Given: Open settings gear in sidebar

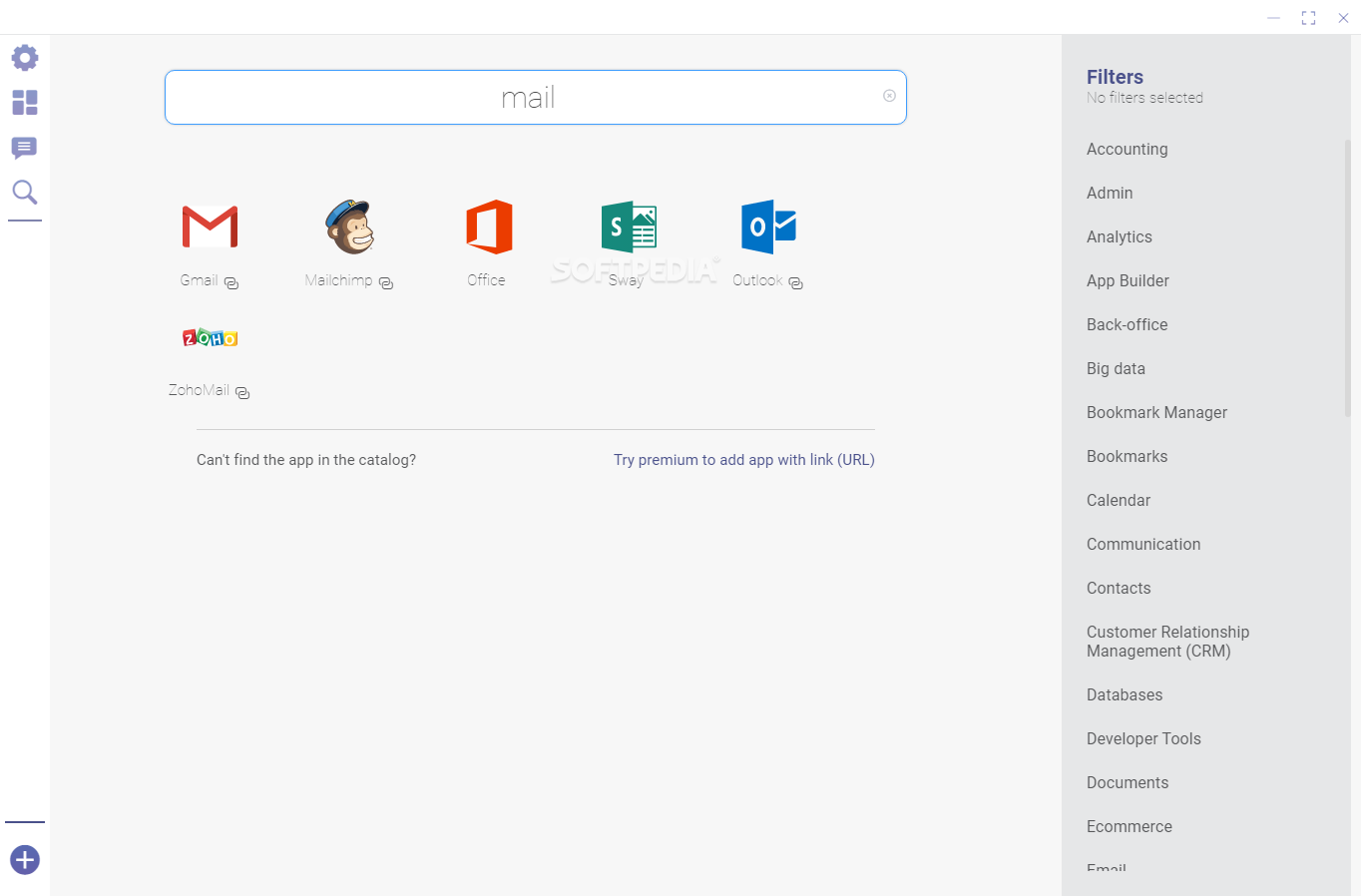Looking at the screenshot, I should [x=25, y=57].
